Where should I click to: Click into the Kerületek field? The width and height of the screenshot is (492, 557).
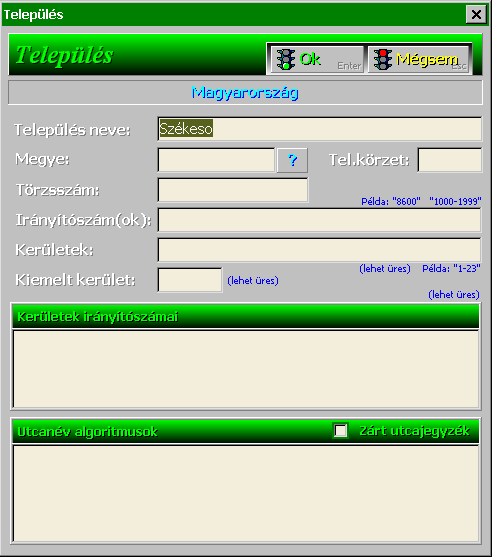319,250
